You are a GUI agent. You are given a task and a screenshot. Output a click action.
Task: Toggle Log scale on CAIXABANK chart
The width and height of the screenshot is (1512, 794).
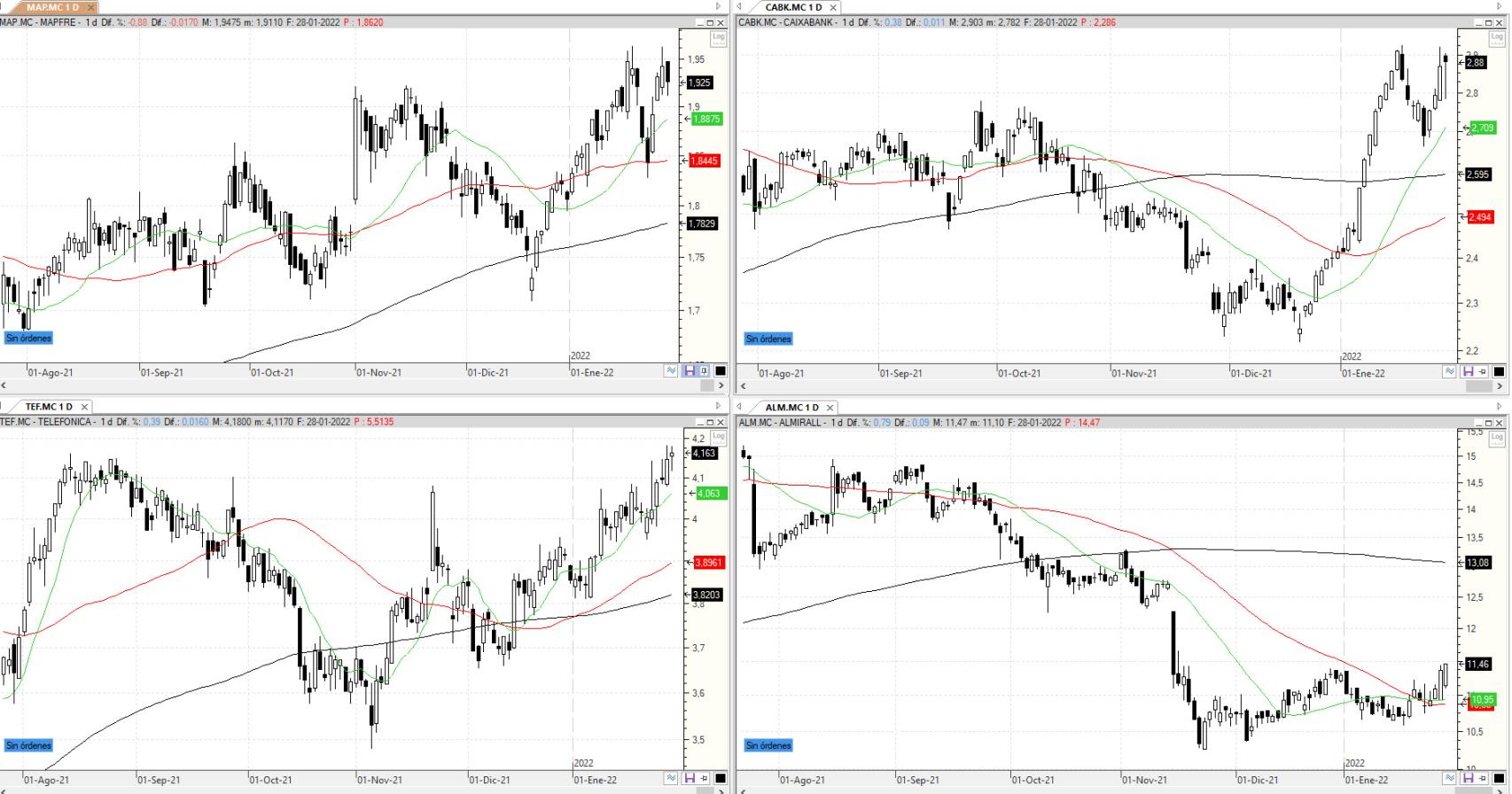click(1497, 37)
